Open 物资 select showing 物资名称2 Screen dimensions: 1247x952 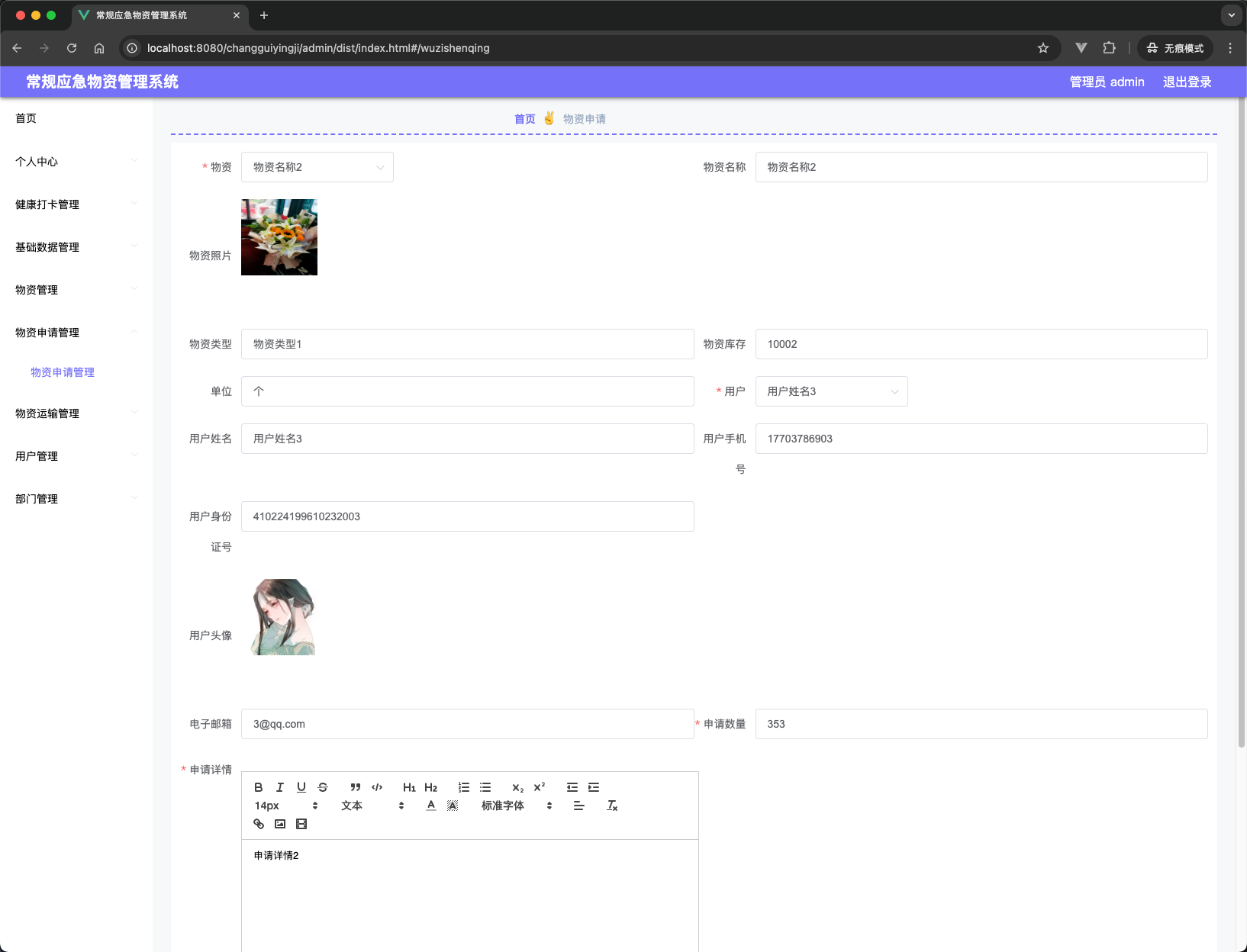tap(317, 167)
